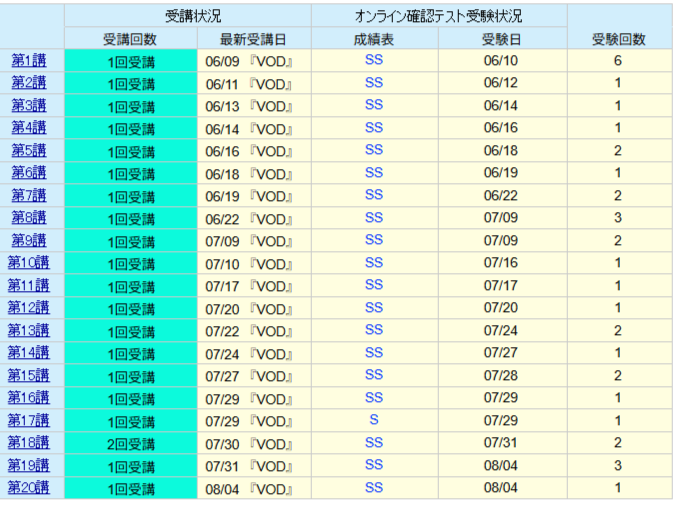Open the 第10講 lecture link
679x507 pixels.
coord(29,263)
